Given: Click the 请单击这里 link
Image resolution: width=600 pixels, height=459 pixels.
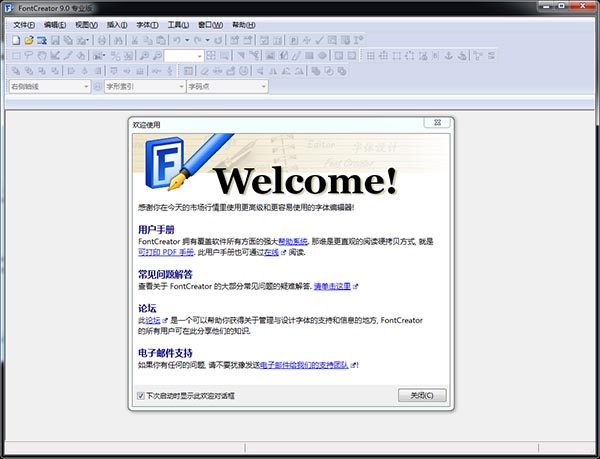Looking at the screenshot, I should coord(332,286).
